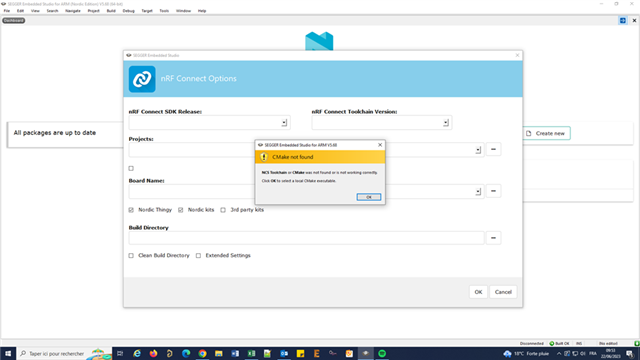The height and width of the screenshot is (360, 640).
Task: Open Task View from the taskbar
Action: [120, 353]
